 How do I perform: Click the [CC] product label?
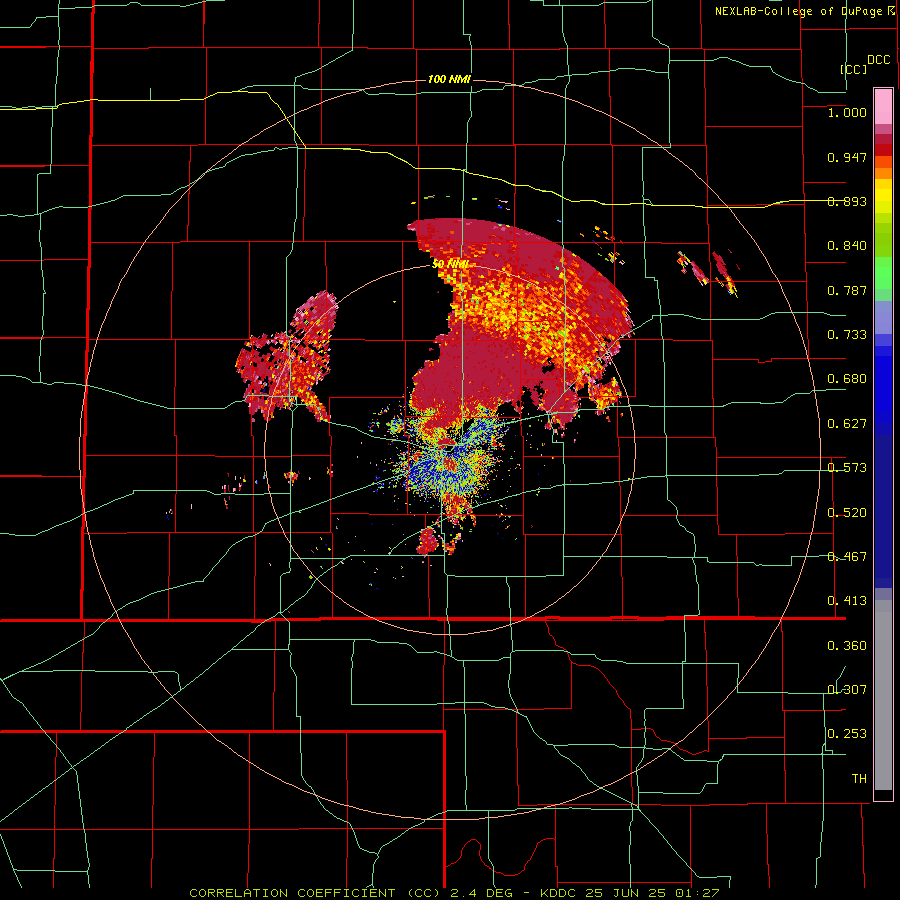[853, 69]
